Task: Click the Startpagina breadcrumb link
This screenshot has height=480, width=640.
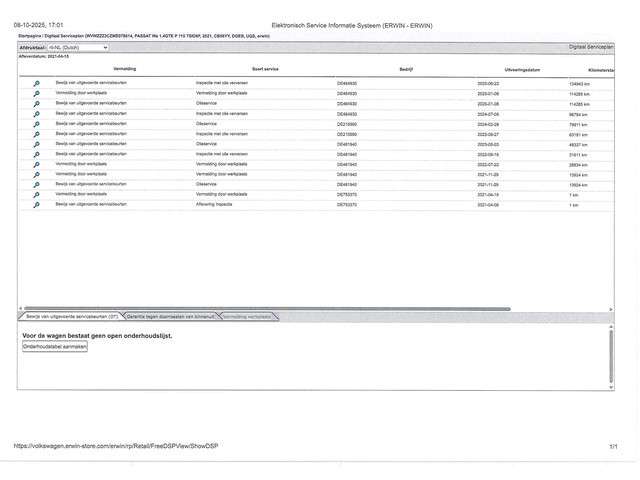Action: 32,35
